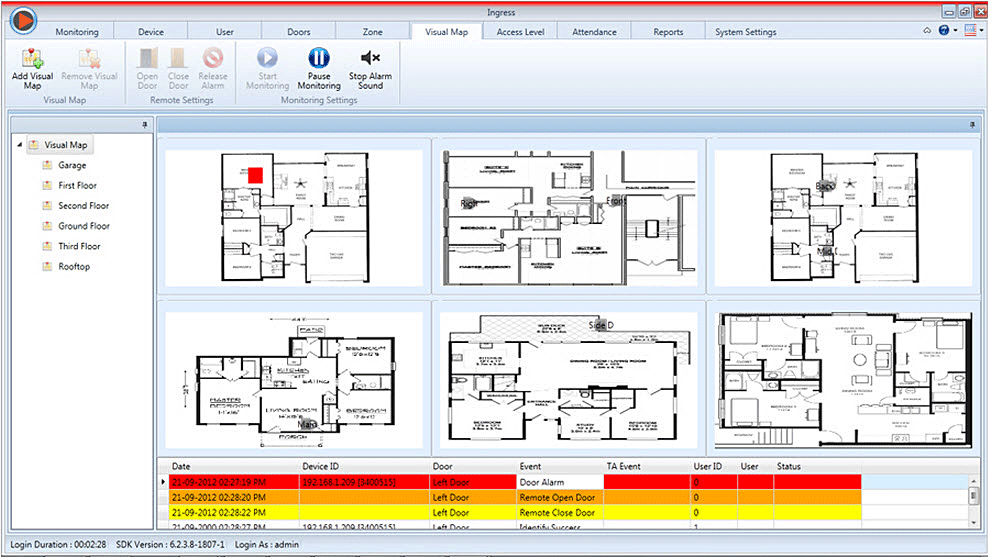The height and width of the screenshot is (557, 988).
Task: Click the Open Door icon
Action: 147,58
